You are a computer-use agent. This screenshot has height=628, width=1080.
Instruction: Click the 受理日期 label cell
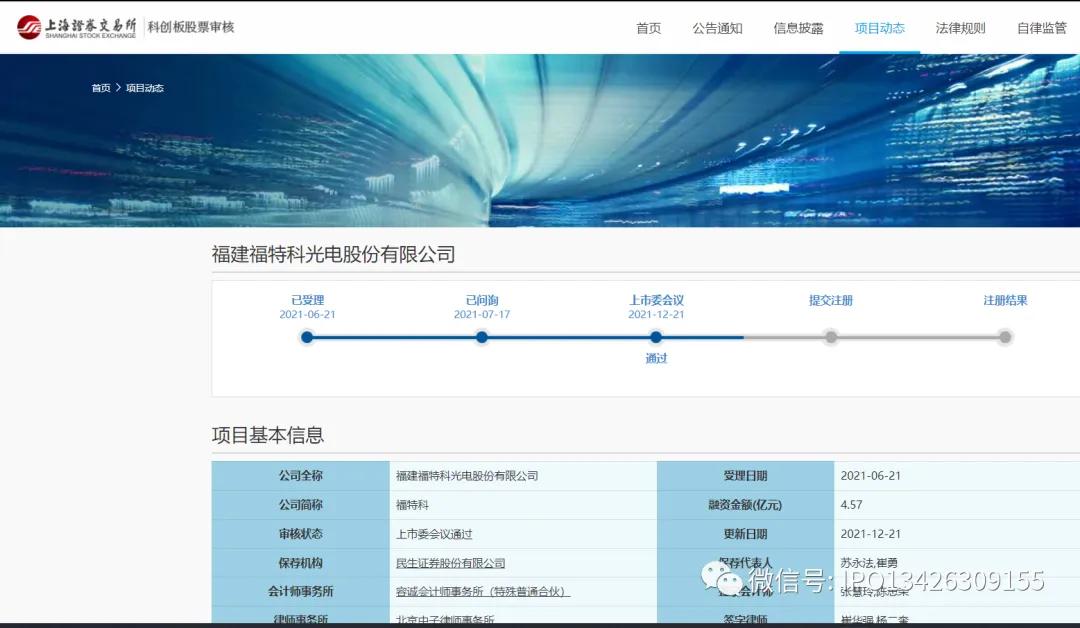click(745, 476)
